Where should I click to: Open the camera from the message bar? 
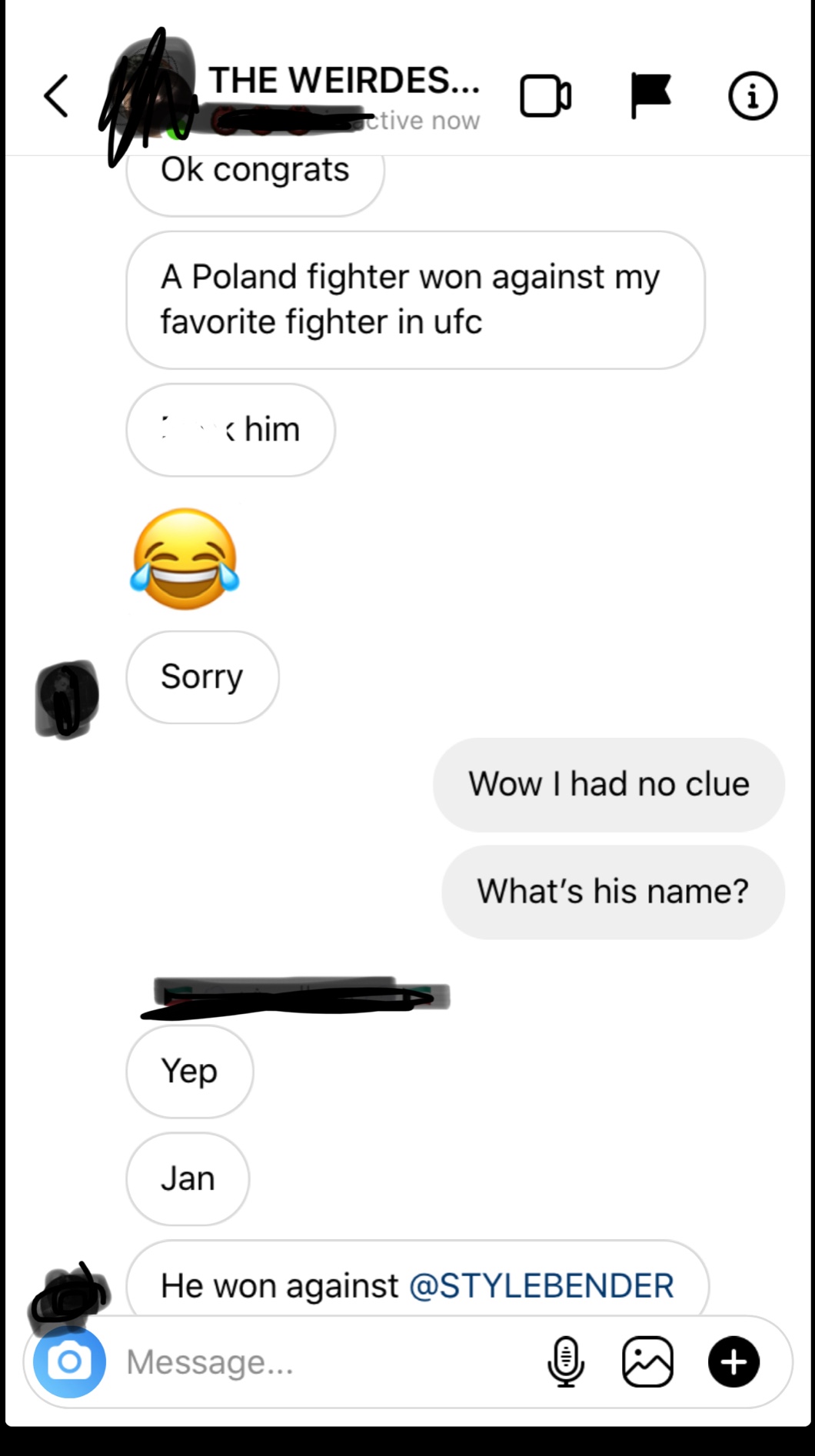click(x=69, y=1361)
